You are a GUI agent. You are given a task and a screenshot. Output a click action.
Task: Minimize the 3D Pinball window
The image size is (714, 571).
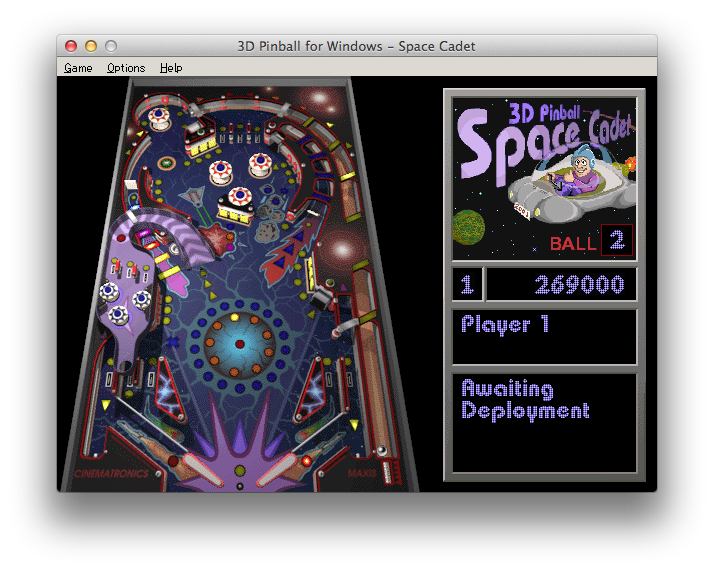91,46
